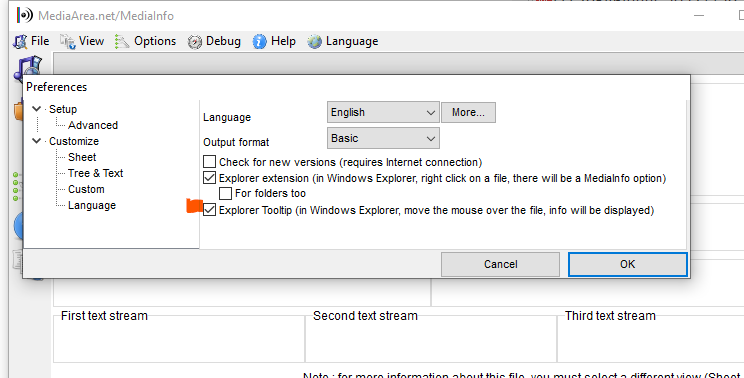744x378 pixels.
Task: Select Language under Customize
Action: (92, 205)
